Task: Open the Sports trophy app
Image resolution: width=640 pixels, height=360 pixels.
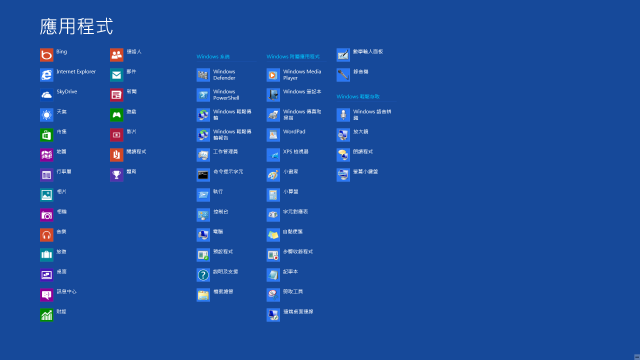Action: (x=117, y=175)
